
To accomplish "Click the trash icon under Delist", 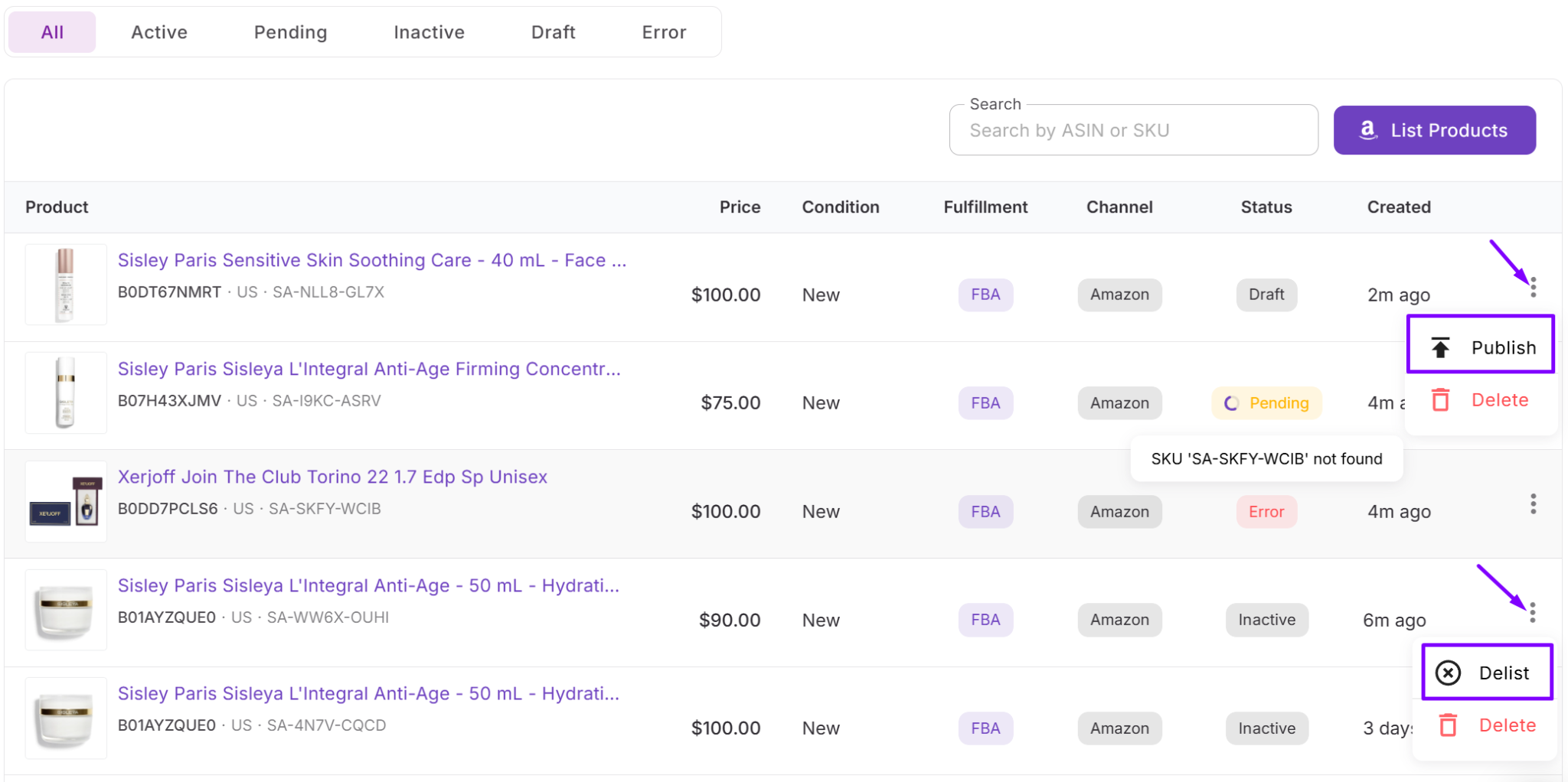I will tap(1448, 725).
